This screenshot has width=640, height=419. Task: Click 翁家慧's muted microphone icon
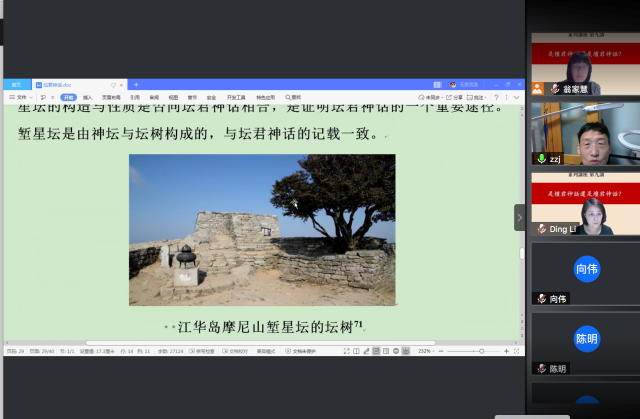555,89
